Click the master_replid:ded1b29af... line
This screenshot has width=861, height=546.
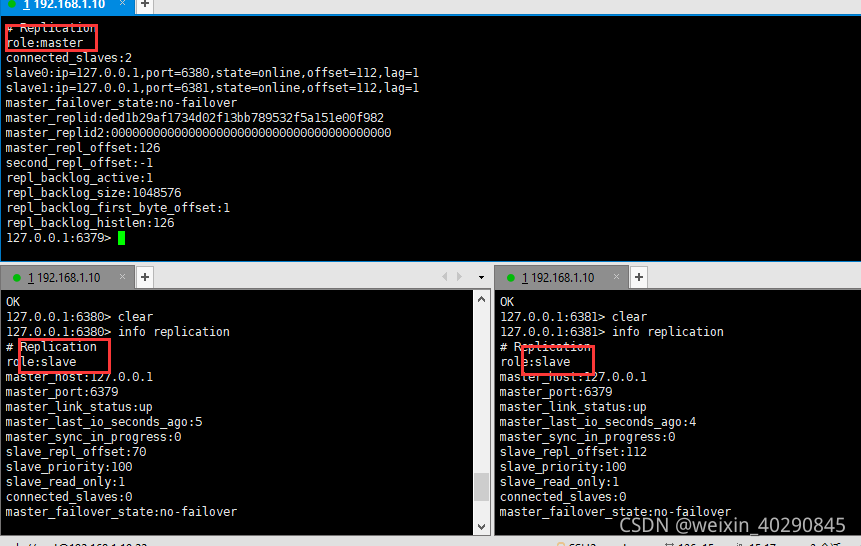[x=195, y=118]
